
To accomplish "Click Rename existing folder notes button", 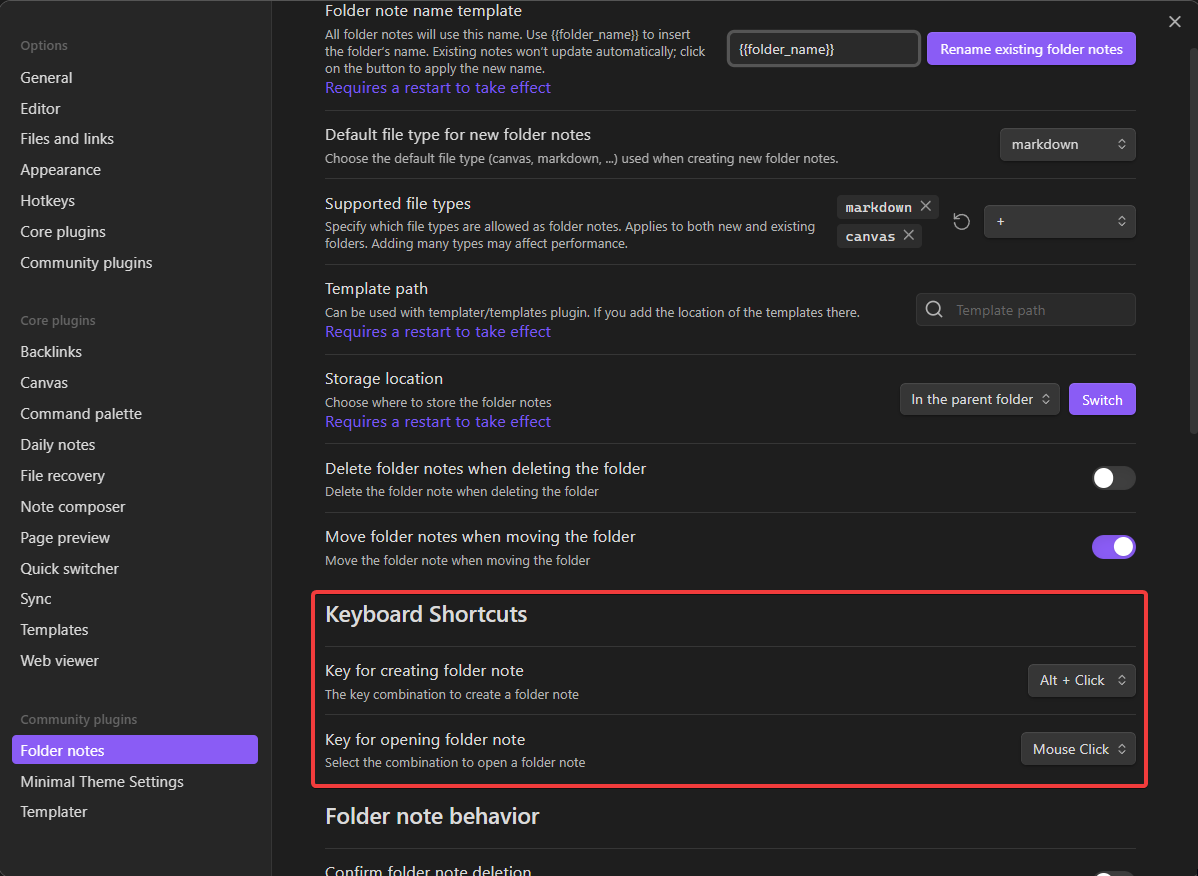I will 1031,49.
